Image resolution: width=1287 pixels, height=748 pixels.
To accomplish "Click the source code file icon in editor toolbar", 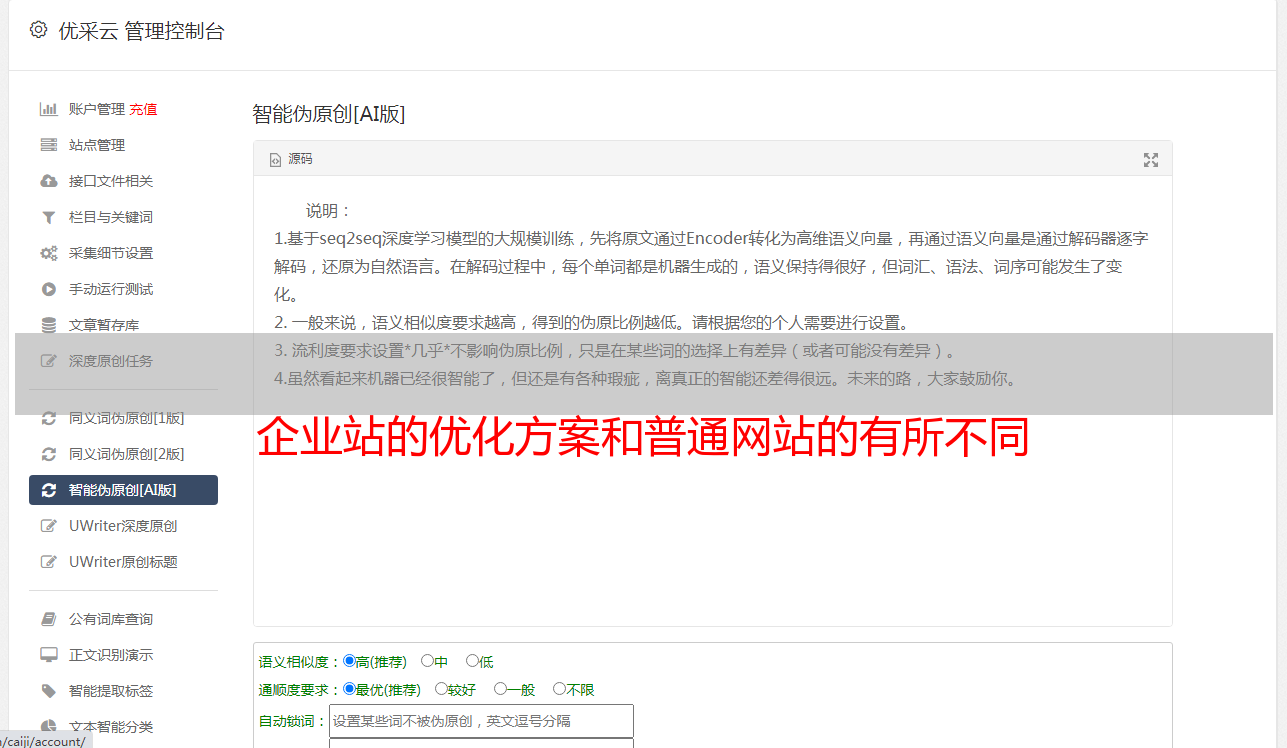I will (275, 159).
